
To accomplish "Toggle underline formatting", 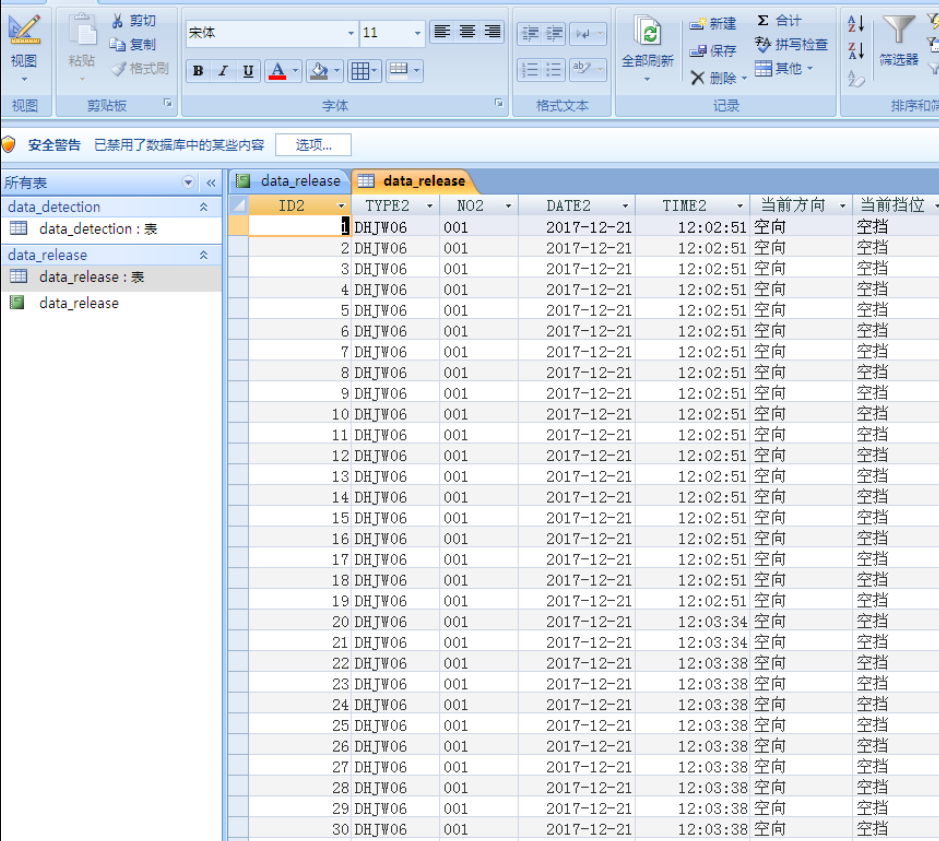I will tap(248, 71).
